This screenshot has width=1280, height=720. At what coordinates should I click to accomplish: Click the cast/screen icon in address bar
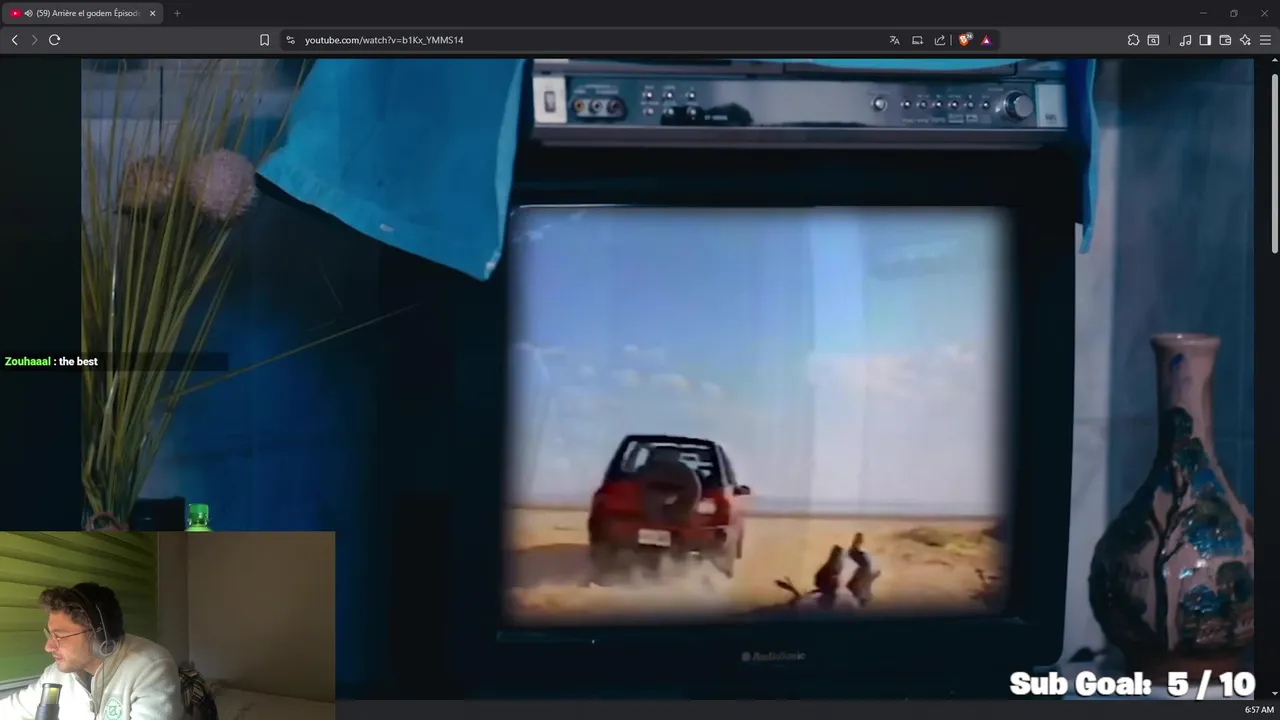(x=917, y=40)
